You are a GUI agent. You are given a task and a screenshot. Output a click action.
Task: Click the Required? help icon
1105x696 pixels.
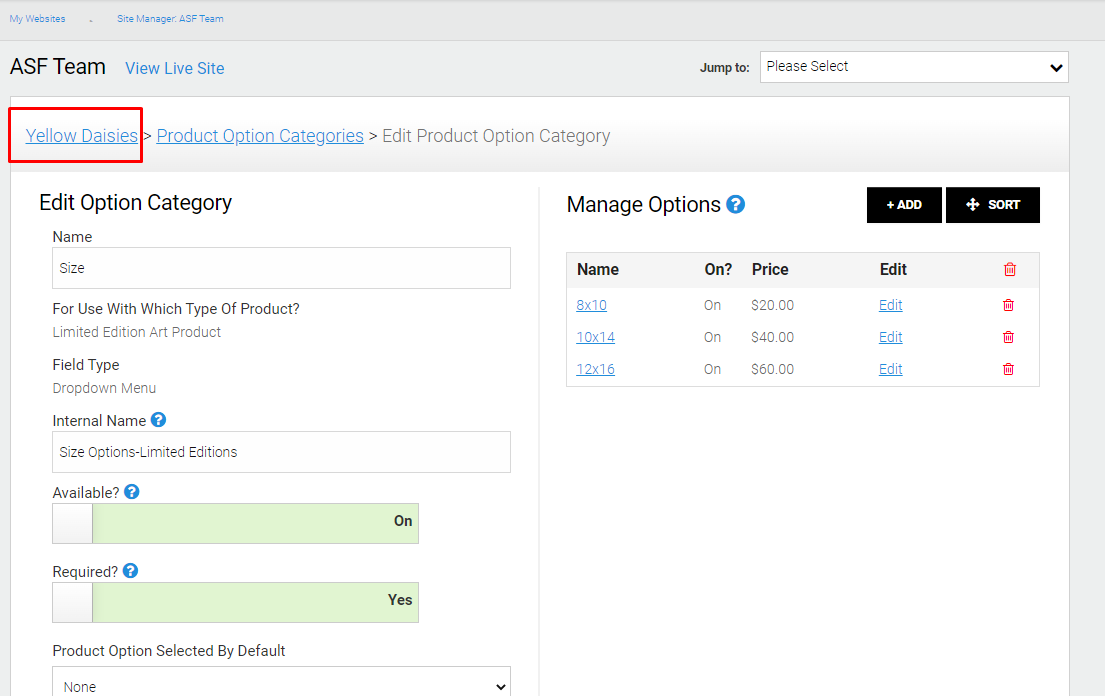[132, 570]
